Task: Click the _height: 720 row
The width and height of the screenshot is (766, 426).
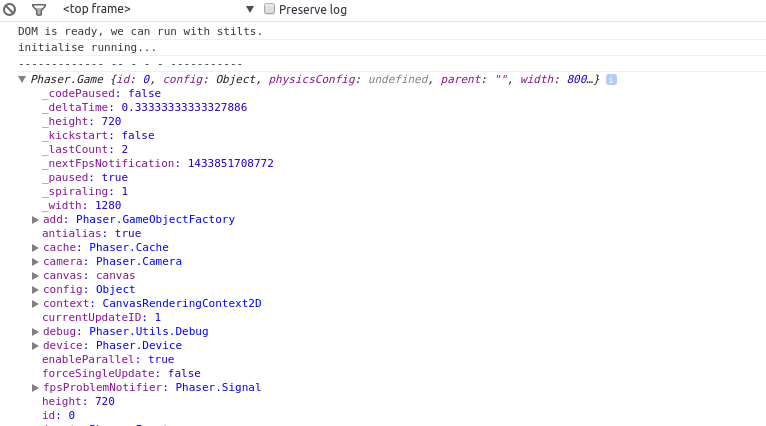Action: (82, 121)
